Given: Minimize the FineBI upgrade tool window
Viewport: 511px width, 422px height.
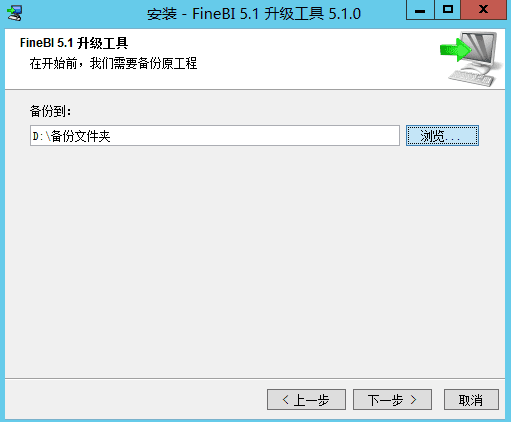Looking at the screenshot, I should click(x=420, y=10).
